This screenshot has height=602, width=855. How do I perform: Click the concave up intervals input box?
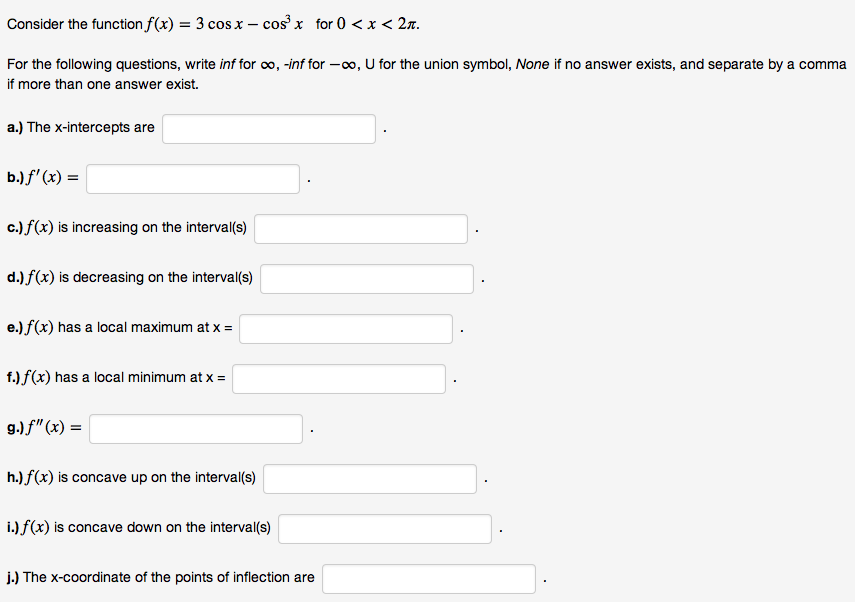coord(369,479)
